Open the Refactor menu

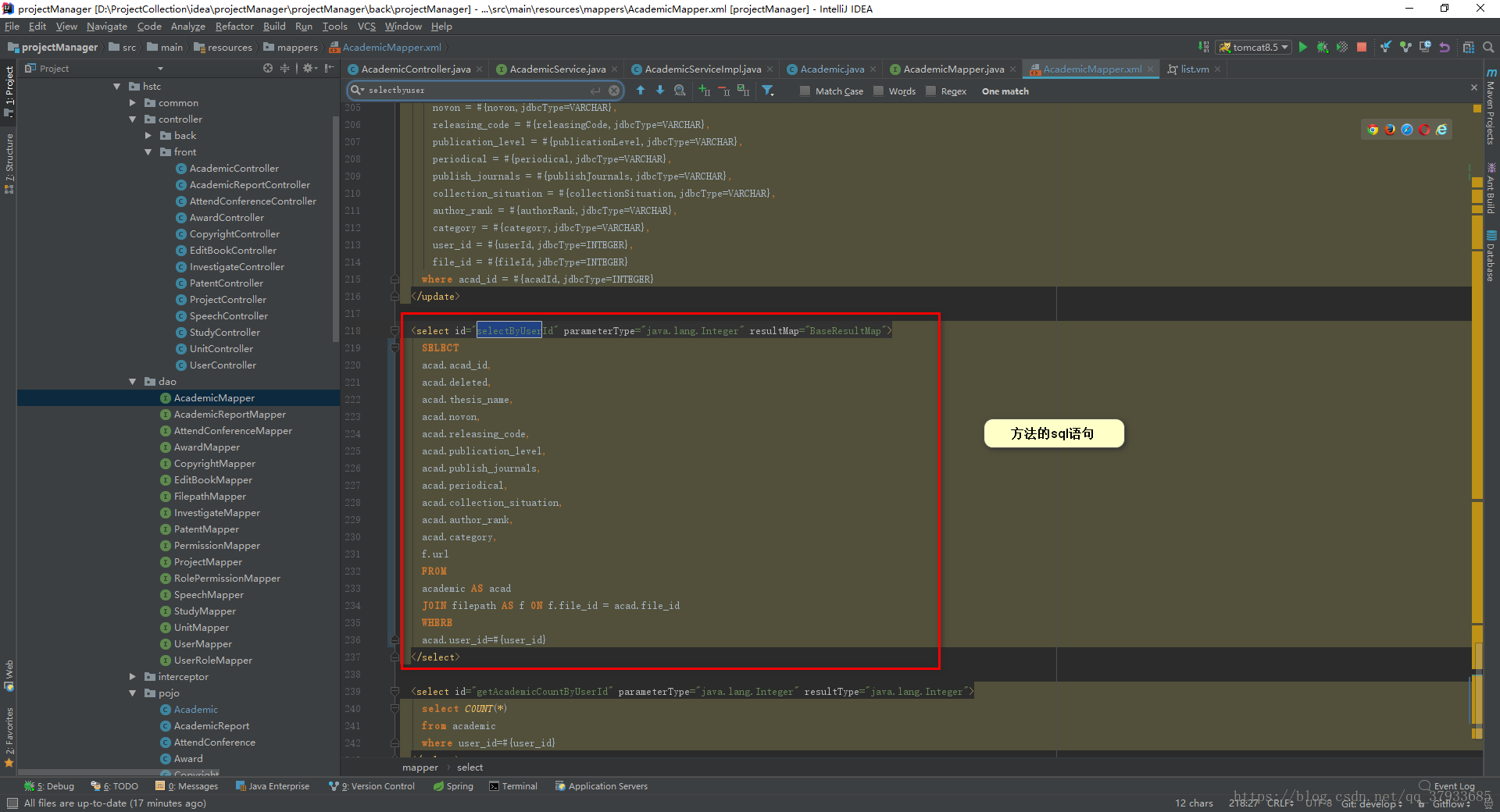point(234,27)
